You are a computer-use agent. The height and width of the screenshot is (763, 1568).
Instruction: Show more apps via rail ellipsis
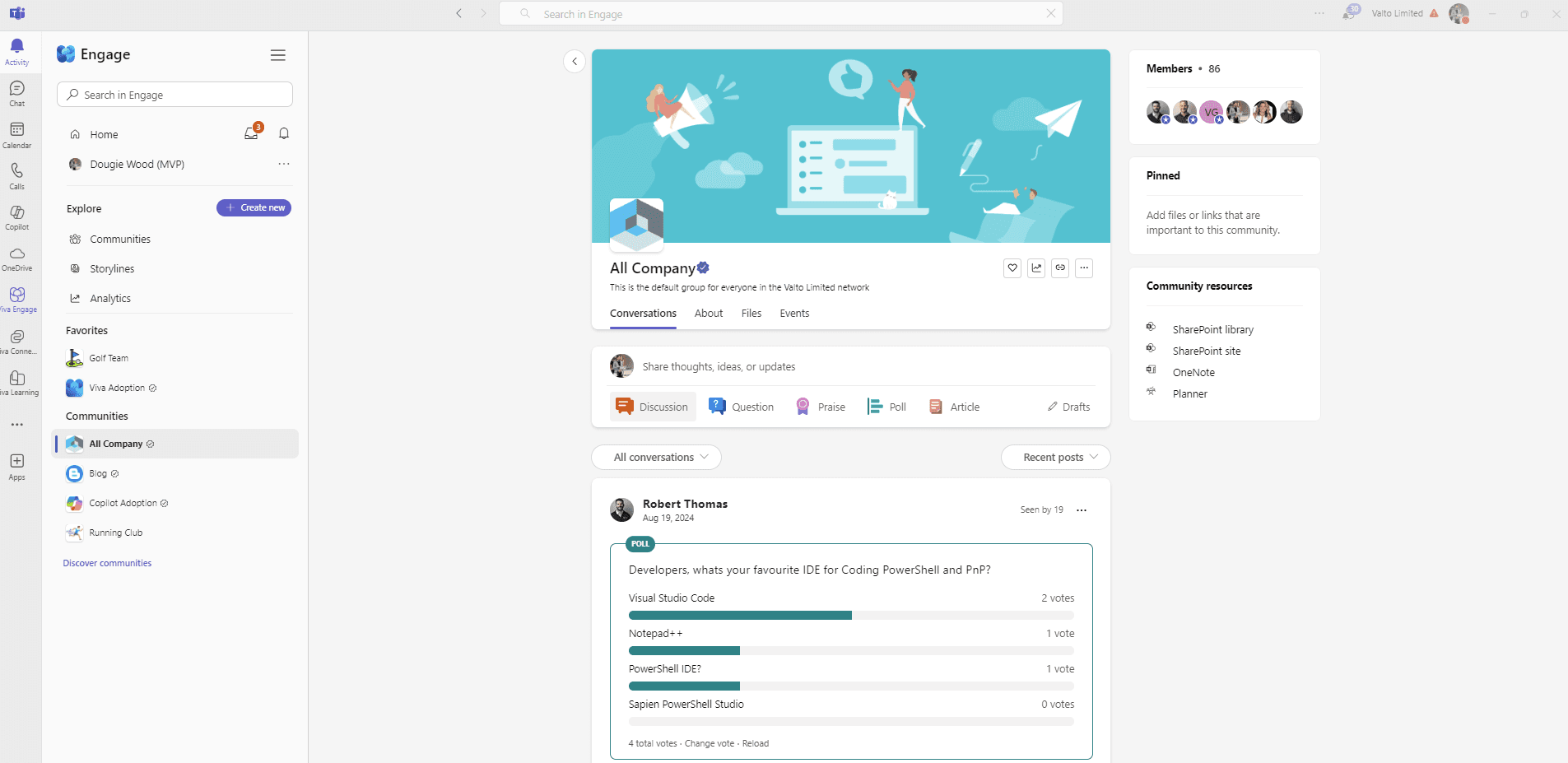point(16,425)
